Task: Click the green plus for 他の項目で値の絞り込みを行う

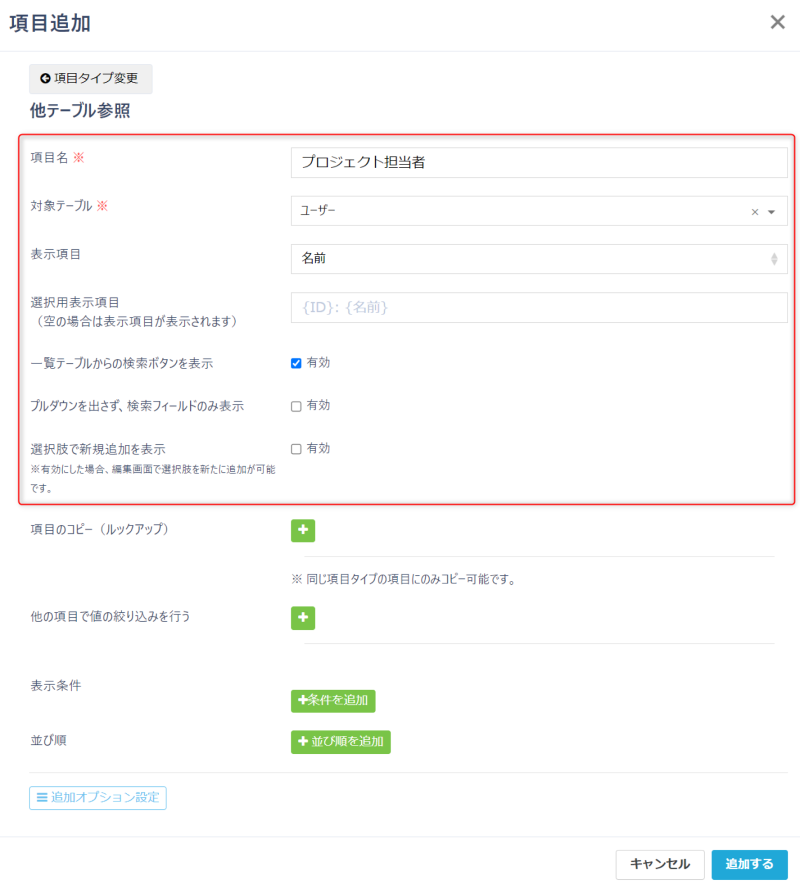Action: tap(302, 618)
